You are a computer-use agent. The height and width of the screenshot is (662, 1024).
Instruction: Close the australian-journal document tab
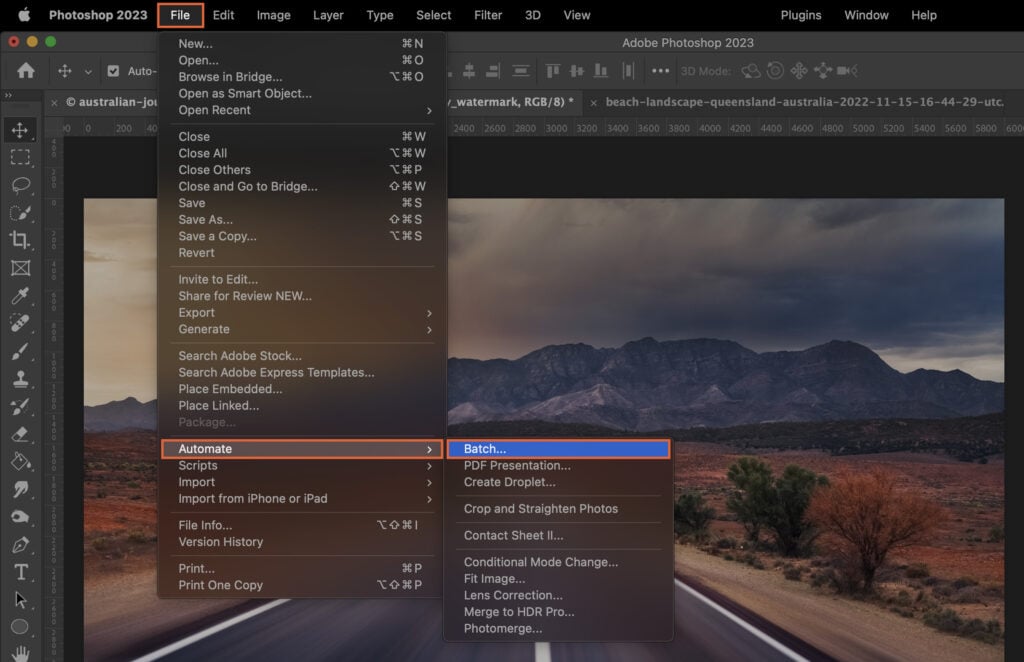click(54, 102)
